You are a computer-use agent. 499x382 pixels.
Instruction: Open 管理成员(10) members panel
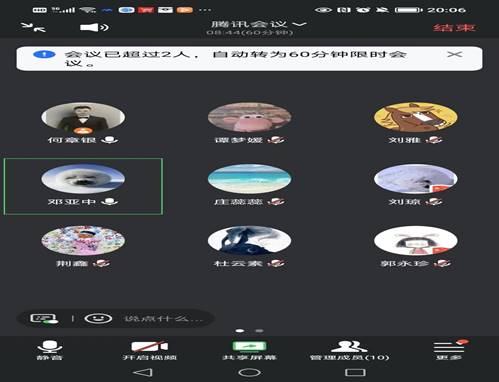point(349,350)
